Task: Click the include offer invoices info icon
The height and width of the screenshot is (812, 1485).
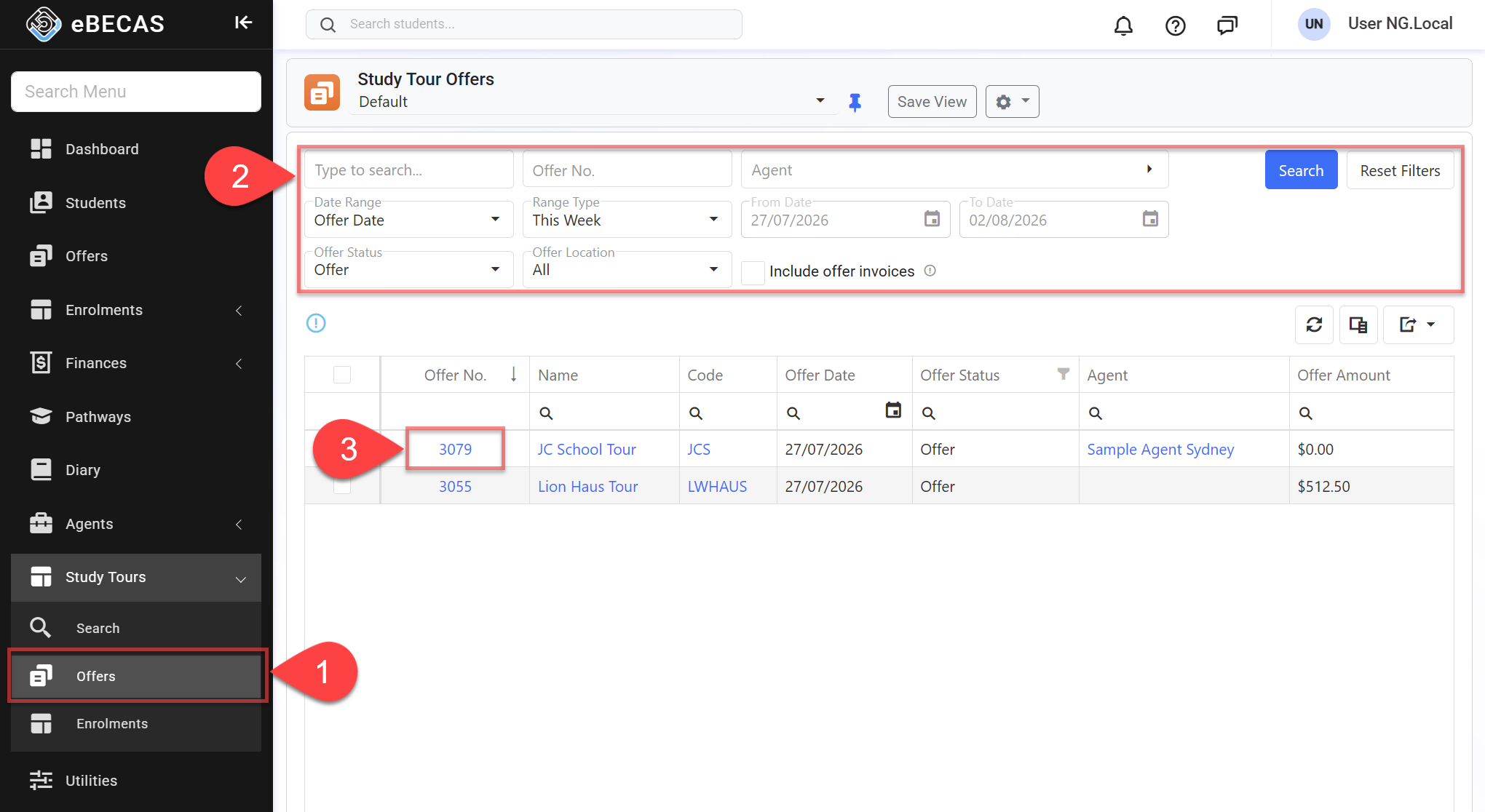Action: pos(930,271)
